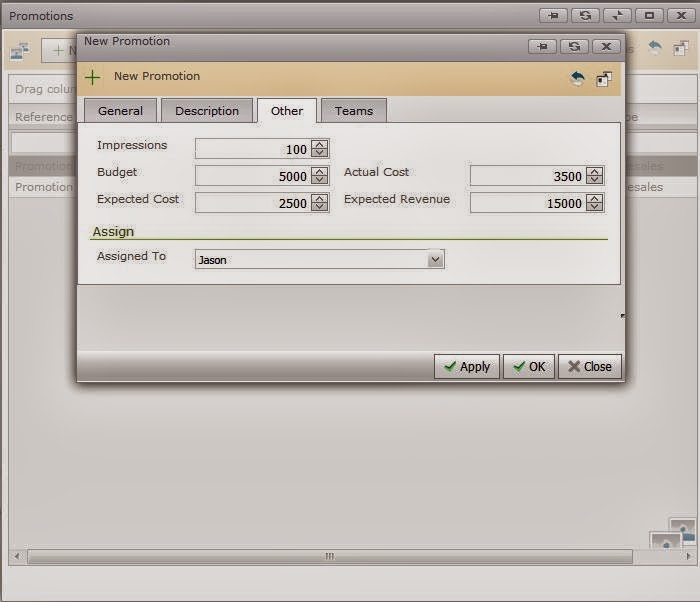700x602 pixels.
Task: Pin the Promotions window
Action: (554, 16)
